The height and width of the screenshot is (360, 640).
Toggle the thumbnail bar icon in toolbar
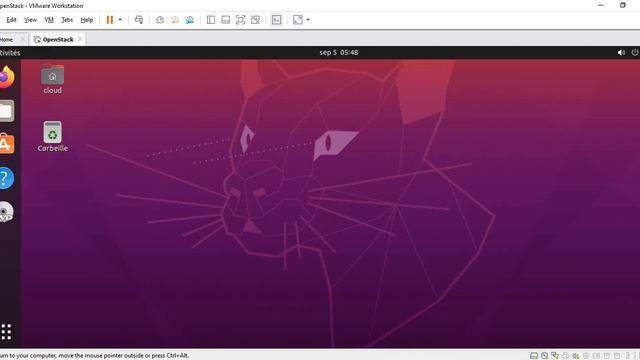coord(225,20)
